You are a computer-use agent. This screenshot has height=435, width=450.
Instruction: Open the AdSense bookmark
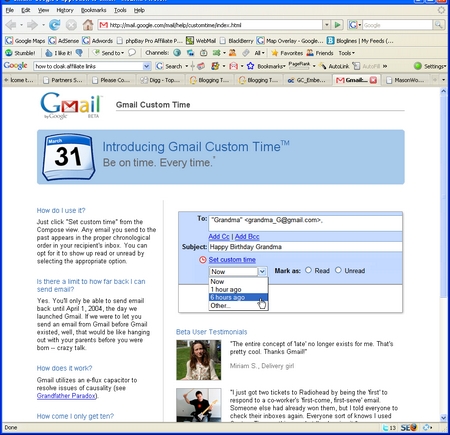[64, 41]
